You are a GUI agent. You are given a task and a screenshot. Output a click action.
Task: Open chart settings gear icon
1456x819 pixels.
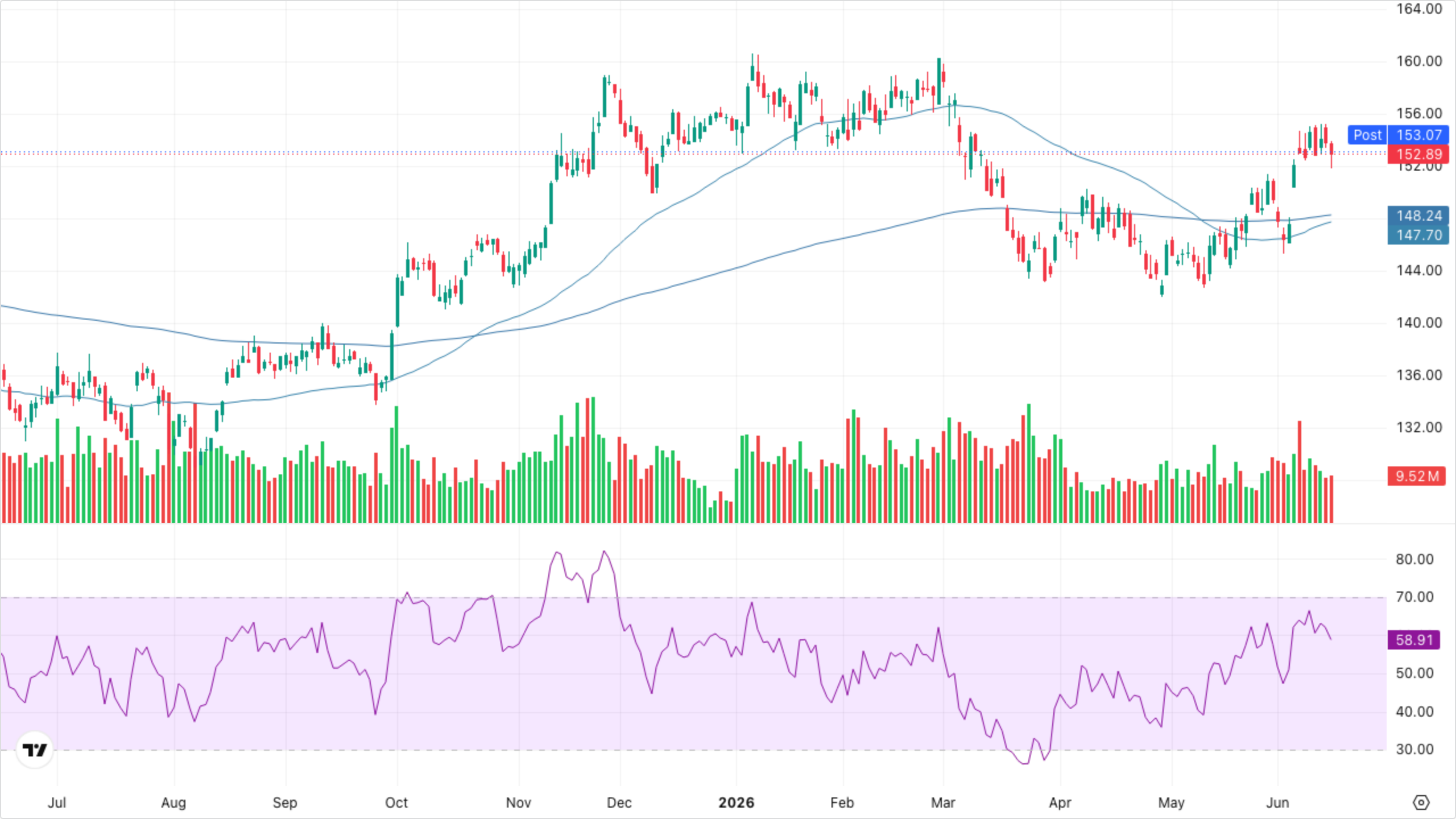pyautogui.click(x=1421, y=803)
